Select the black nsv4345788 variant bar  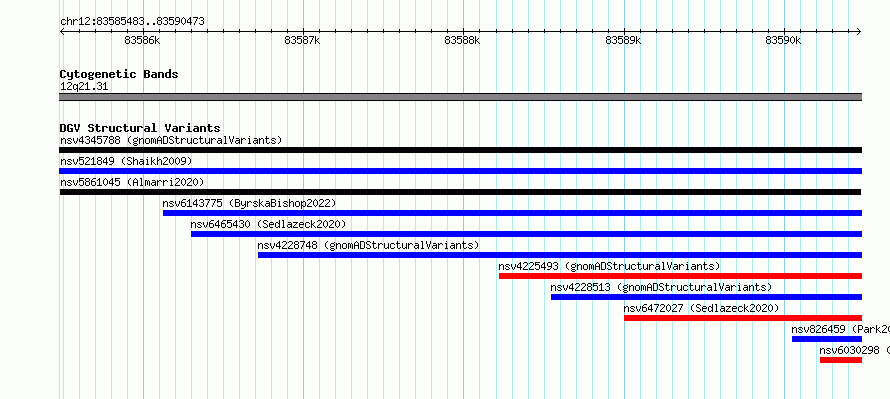tap(460, 150)
